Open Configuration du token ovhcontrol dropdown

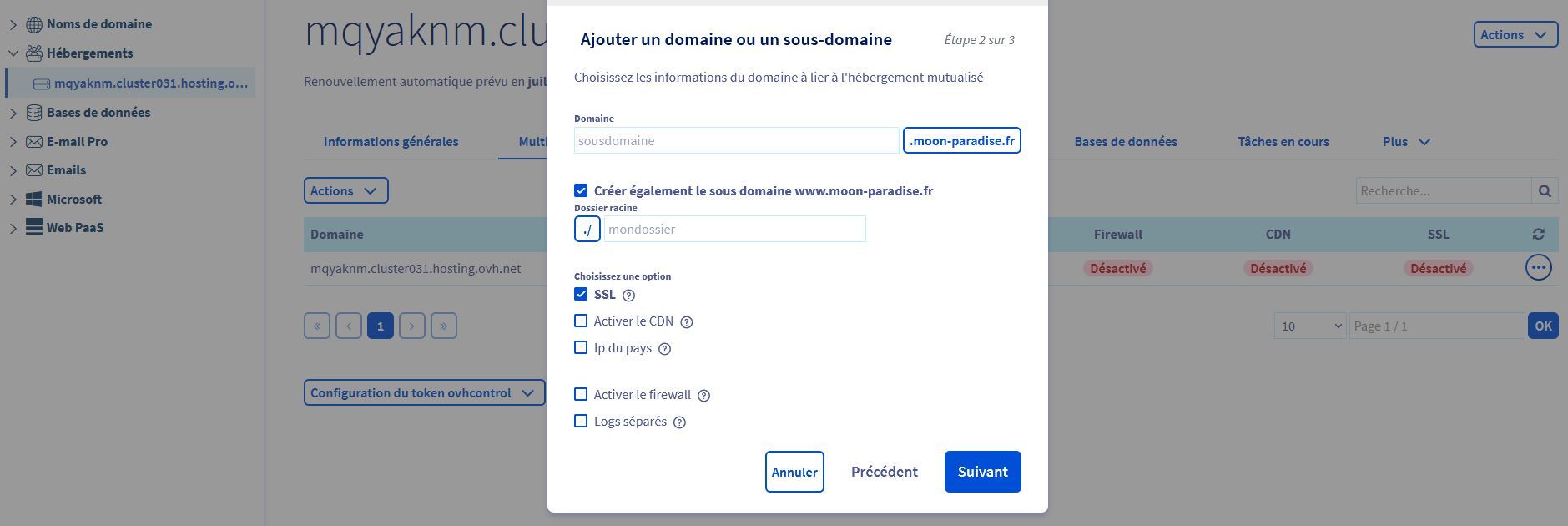pyautogui.click(x=424, y=393)
